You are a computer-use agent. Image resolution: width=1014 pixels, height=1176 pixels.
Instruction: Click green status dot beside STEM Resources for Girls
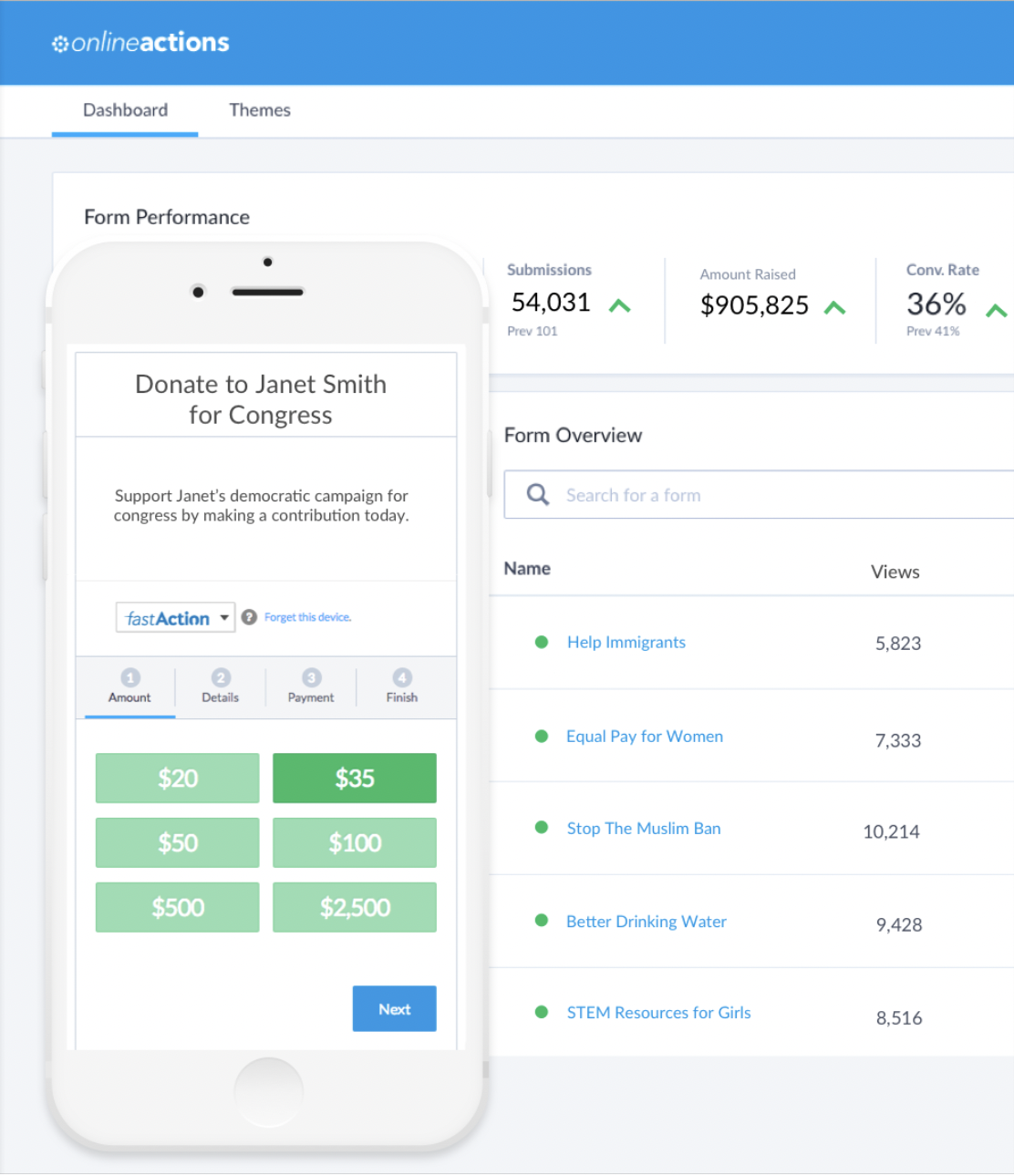pyautogui.click(x=542, y=1012)
